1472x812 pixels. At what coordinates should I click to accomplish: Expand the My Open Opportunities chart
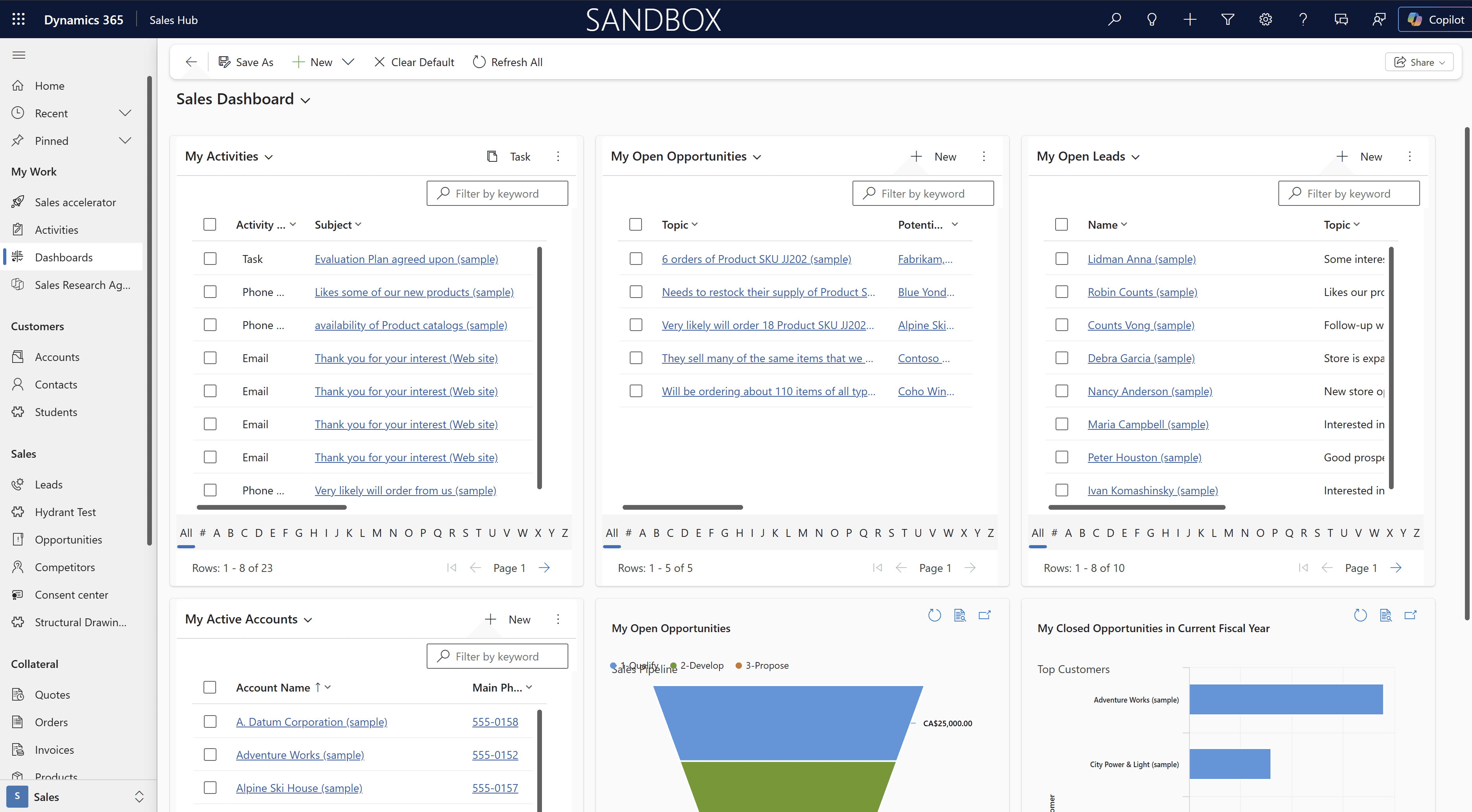click(985, 616)
